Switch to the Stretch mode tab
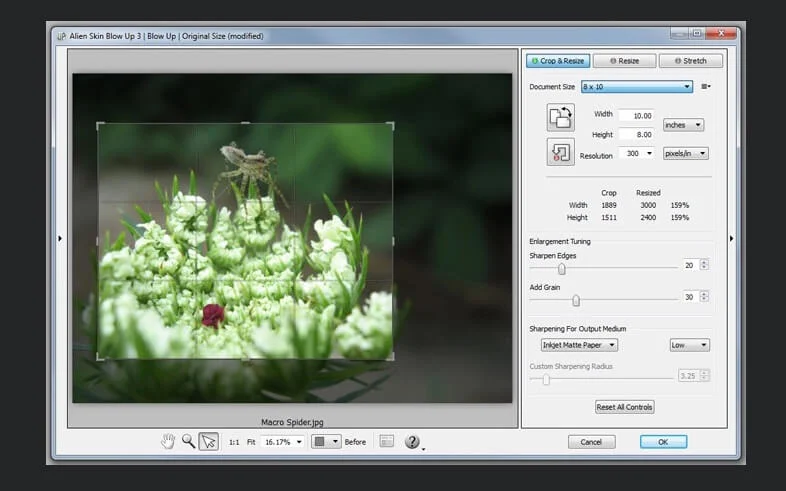This screenshot has height=491, width=786. click(x=690, y=61)
